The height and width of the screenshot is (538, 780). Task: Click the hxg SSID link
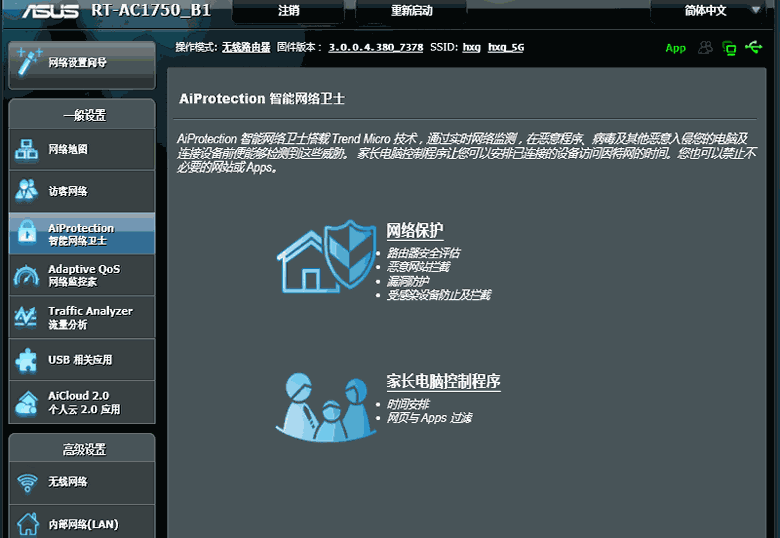pyautogui.click(x=472, y=47)
